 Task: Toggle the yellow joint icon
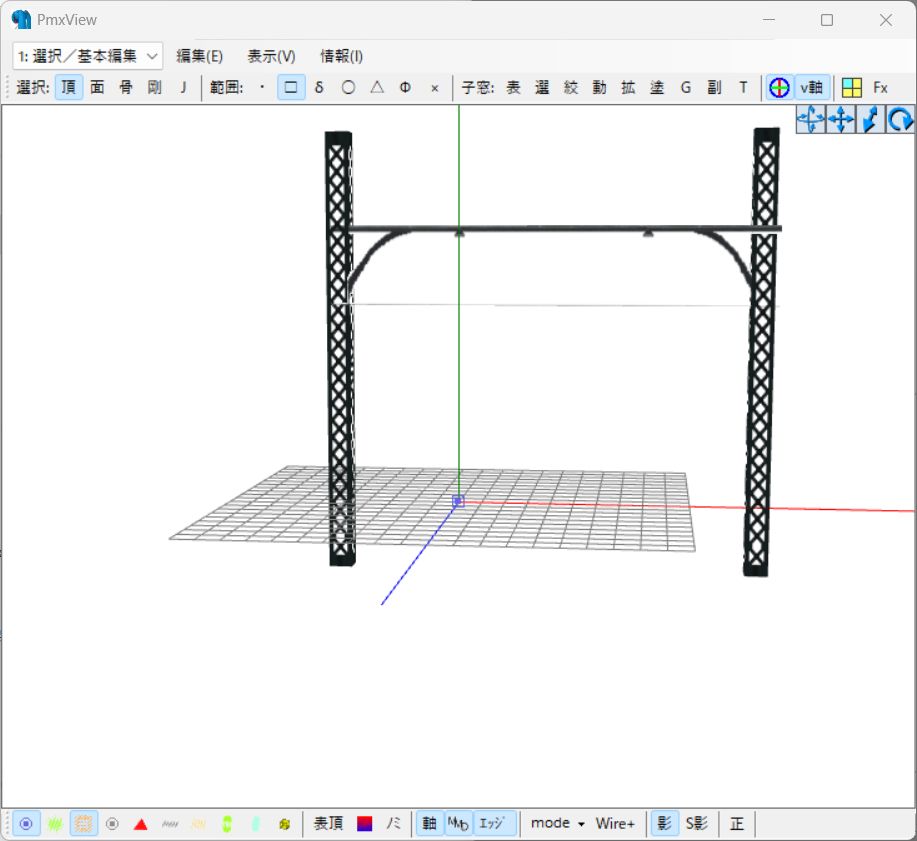point(284,824)
